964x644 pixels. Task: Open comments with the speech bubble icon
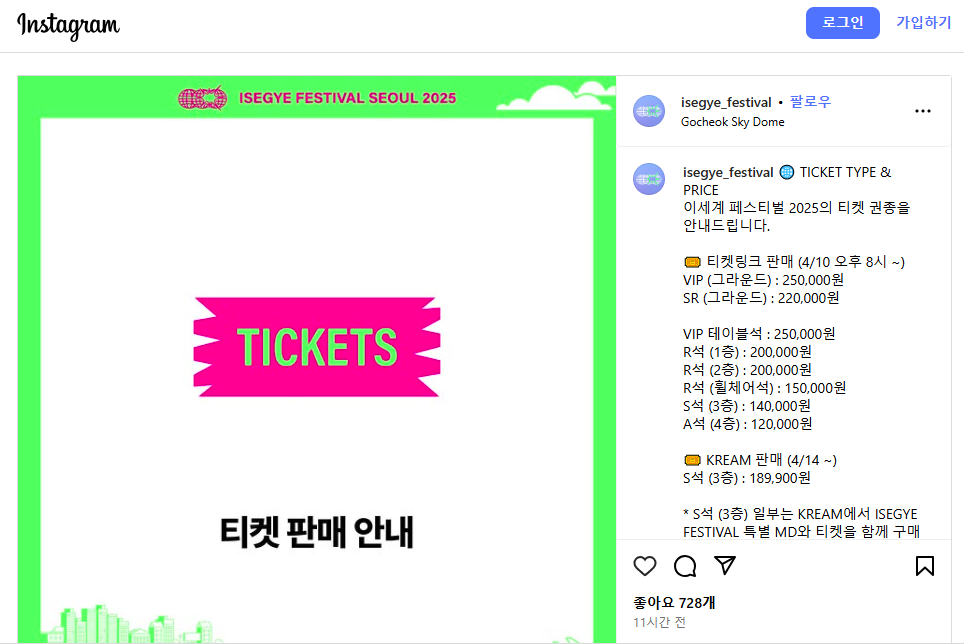click(x=685, y=566)
